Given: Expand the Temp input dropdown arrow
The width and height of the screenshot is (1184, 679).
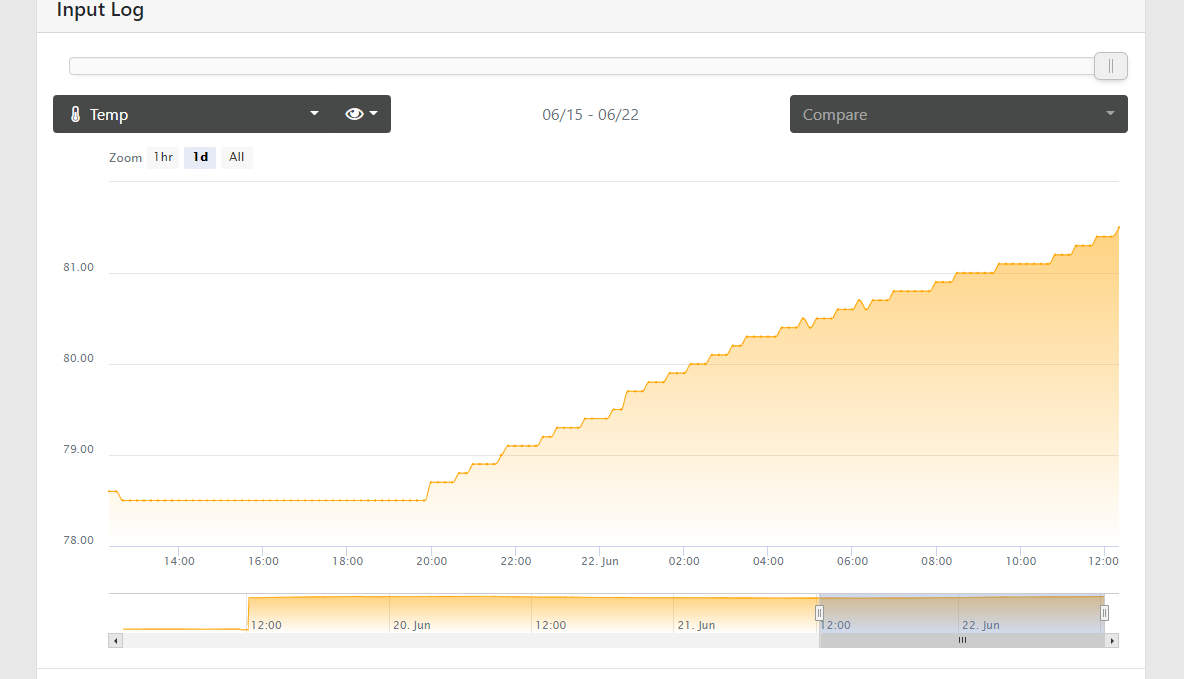Looking at the screenshot, I should 314,114.
